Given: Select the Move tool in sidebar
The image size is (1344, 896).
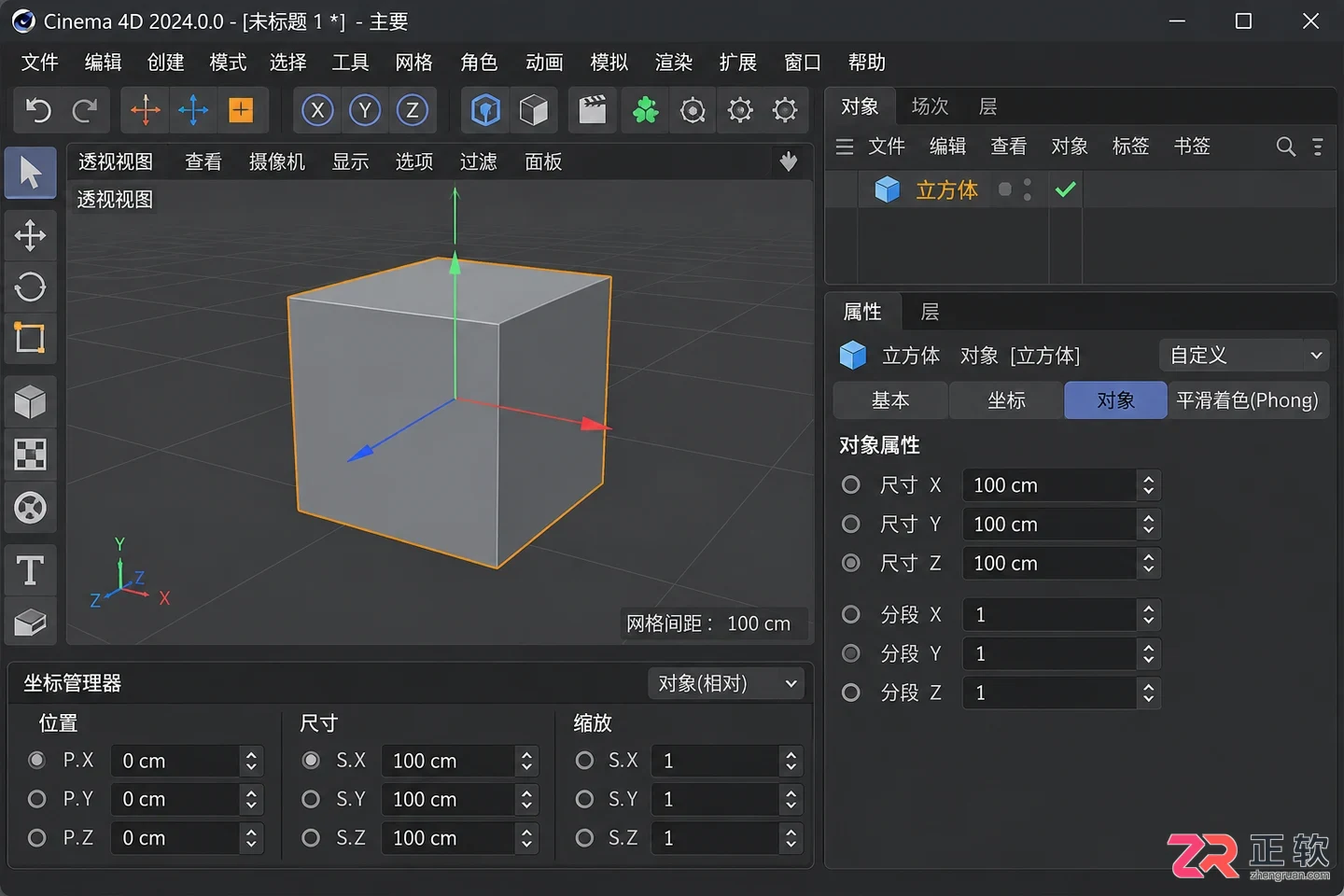Looking at the screenshot, I should [x=30, y=235].
